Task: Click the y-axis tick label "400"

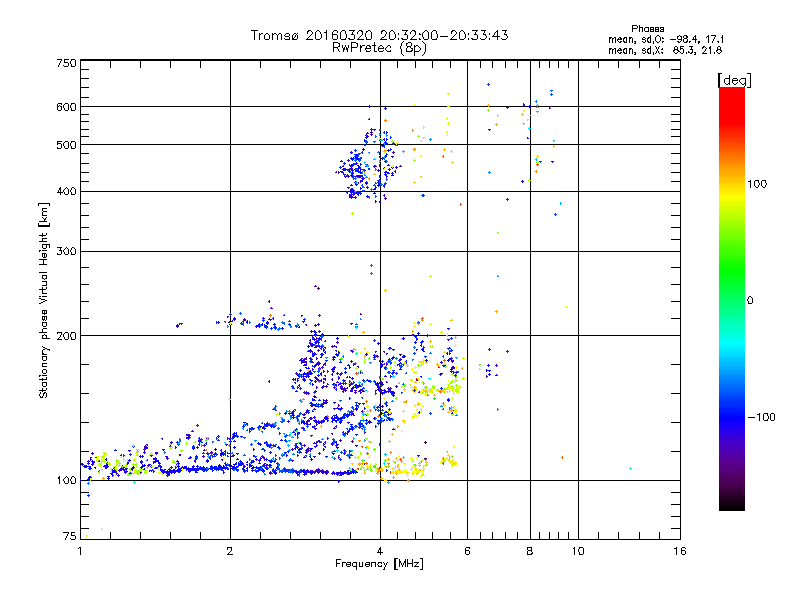Action: (66, 191)
